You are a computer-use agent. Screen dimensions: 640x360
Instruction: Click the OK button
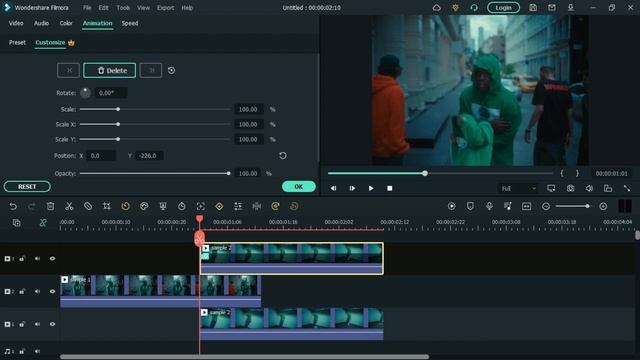(298, 187)
